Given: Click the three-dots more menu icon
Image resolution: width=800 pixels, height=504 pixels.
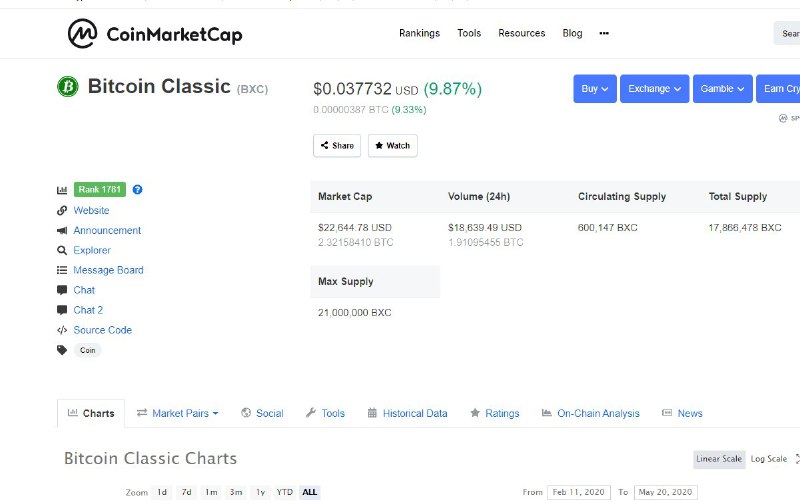Looking at the screenshot, I should [604, 33].
